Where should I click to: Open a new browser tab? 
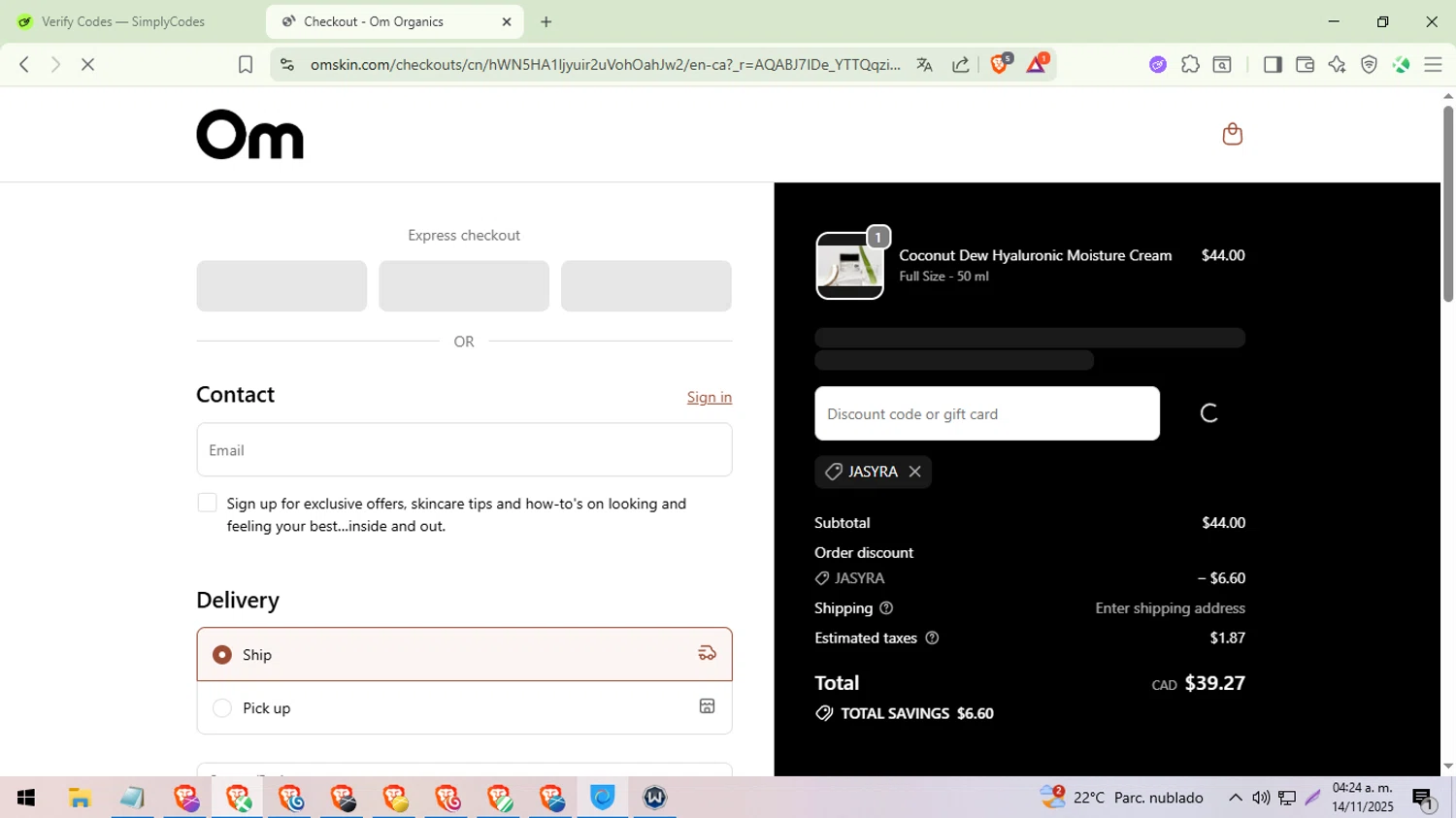(x=546, y=21)
